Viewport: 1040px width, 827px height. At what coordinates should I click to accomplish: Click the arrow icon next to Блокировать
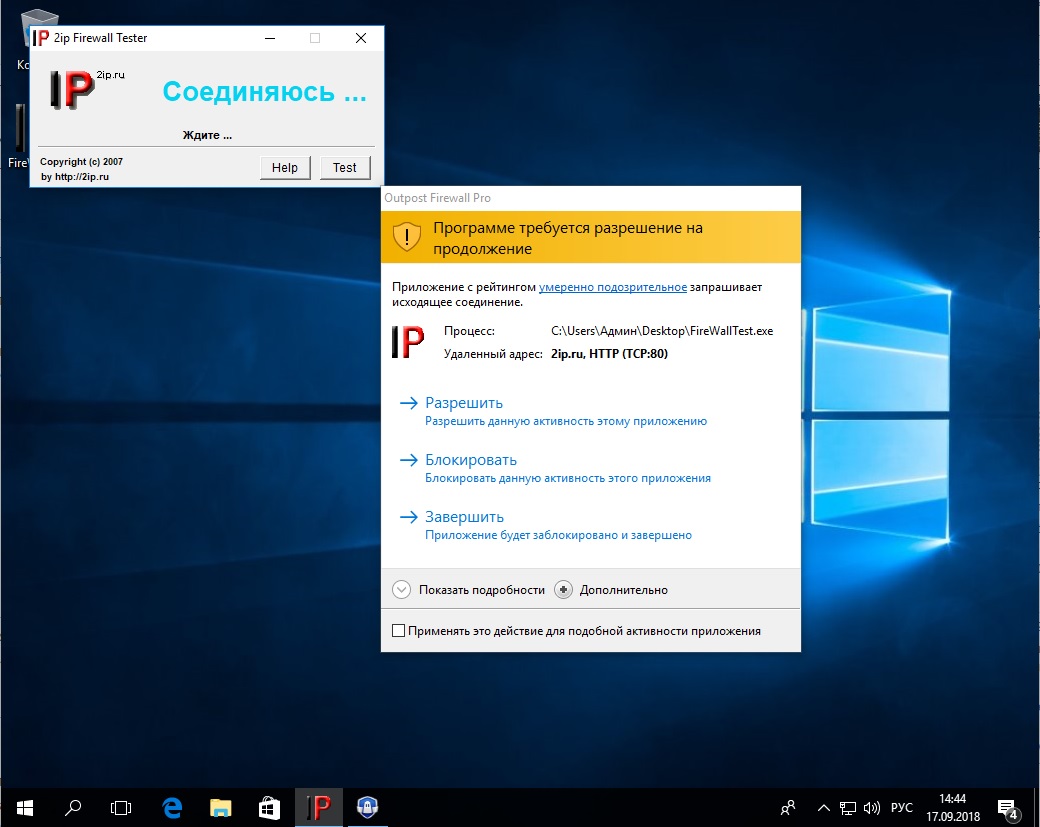409,460
